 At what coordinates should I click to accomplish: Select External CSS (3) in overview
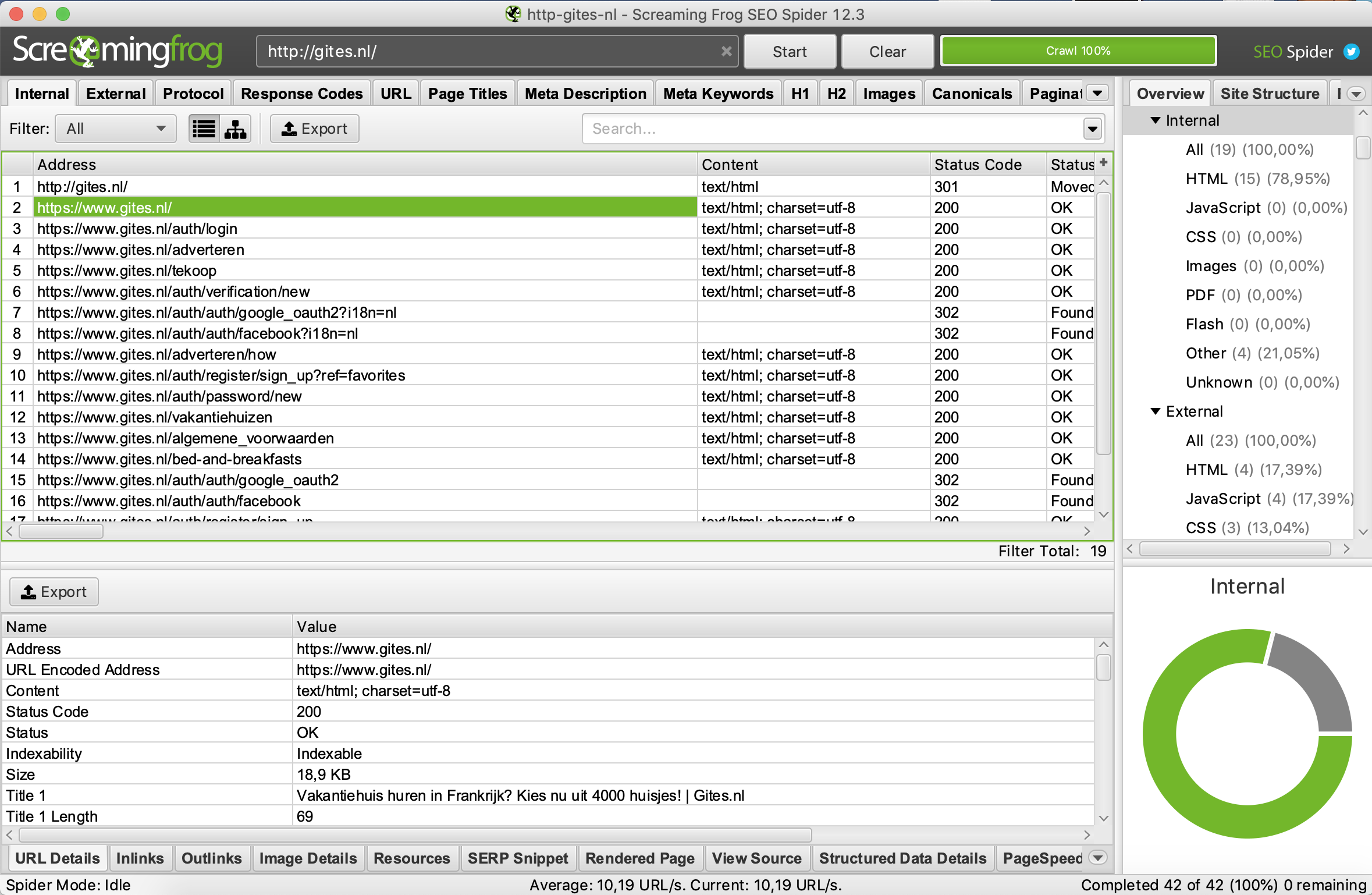pyautogui.click(x=1247, y=528)
